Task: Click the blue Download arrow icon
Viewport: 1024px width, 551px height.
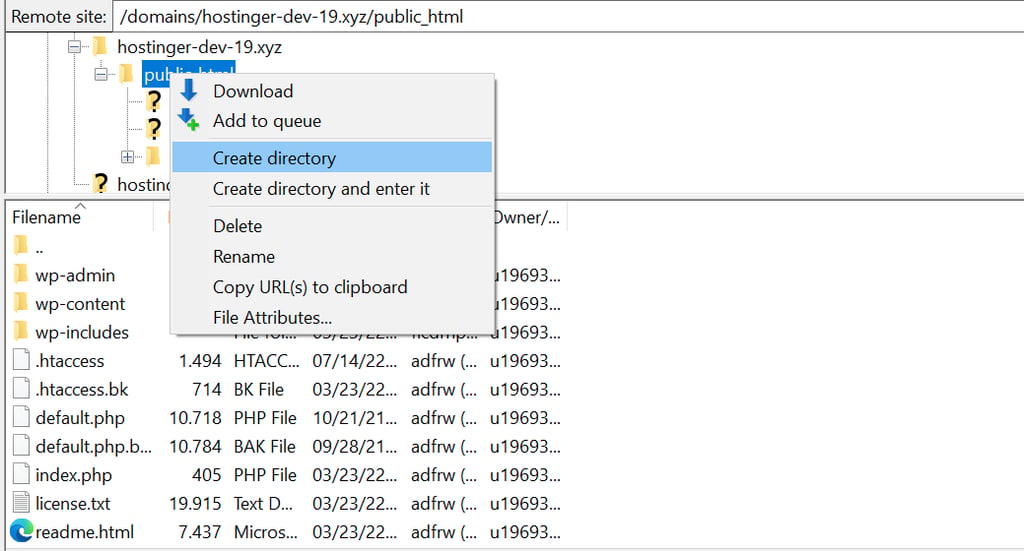Action: [189, 90]
